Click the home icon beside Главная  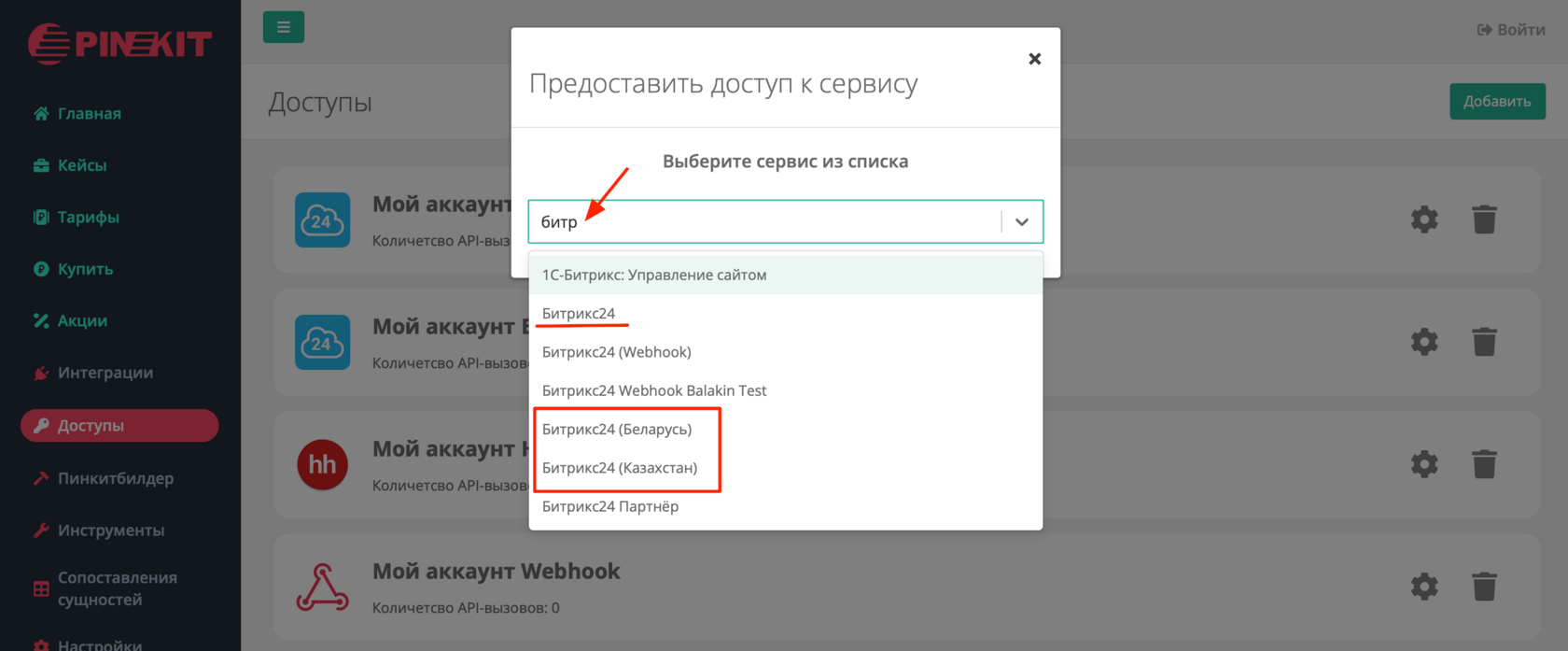pyautogui.click(x=41, y=114)
